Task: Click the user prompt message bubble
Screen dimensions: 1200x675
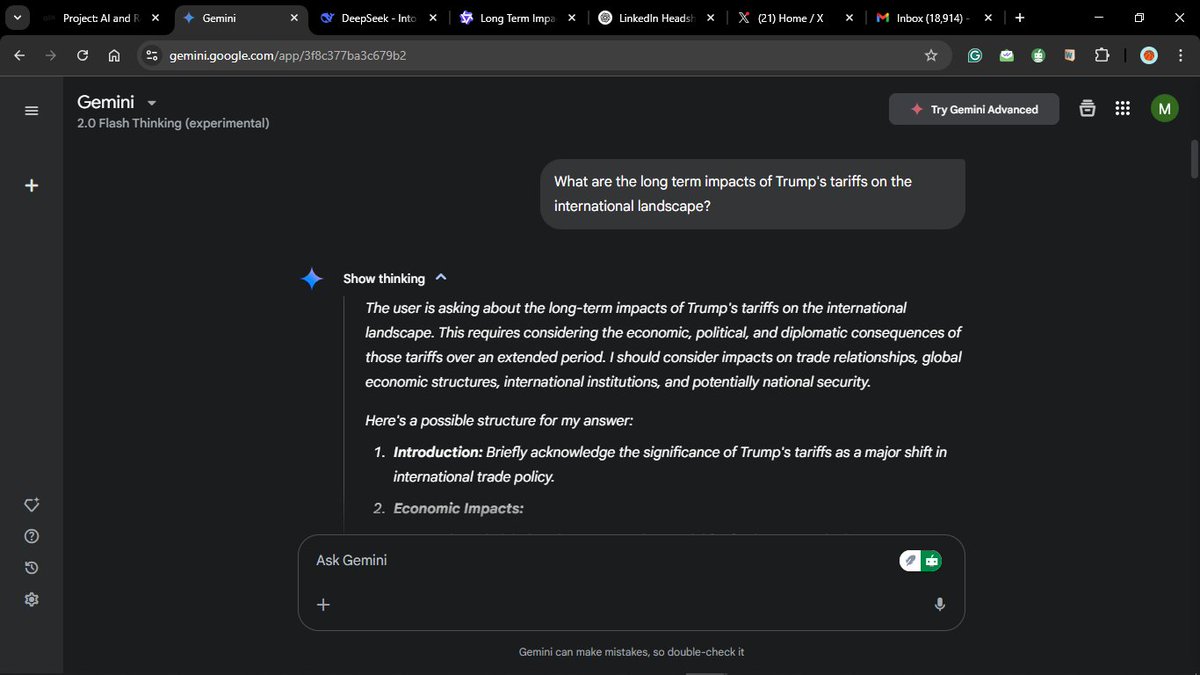Action: coord(753,194)
